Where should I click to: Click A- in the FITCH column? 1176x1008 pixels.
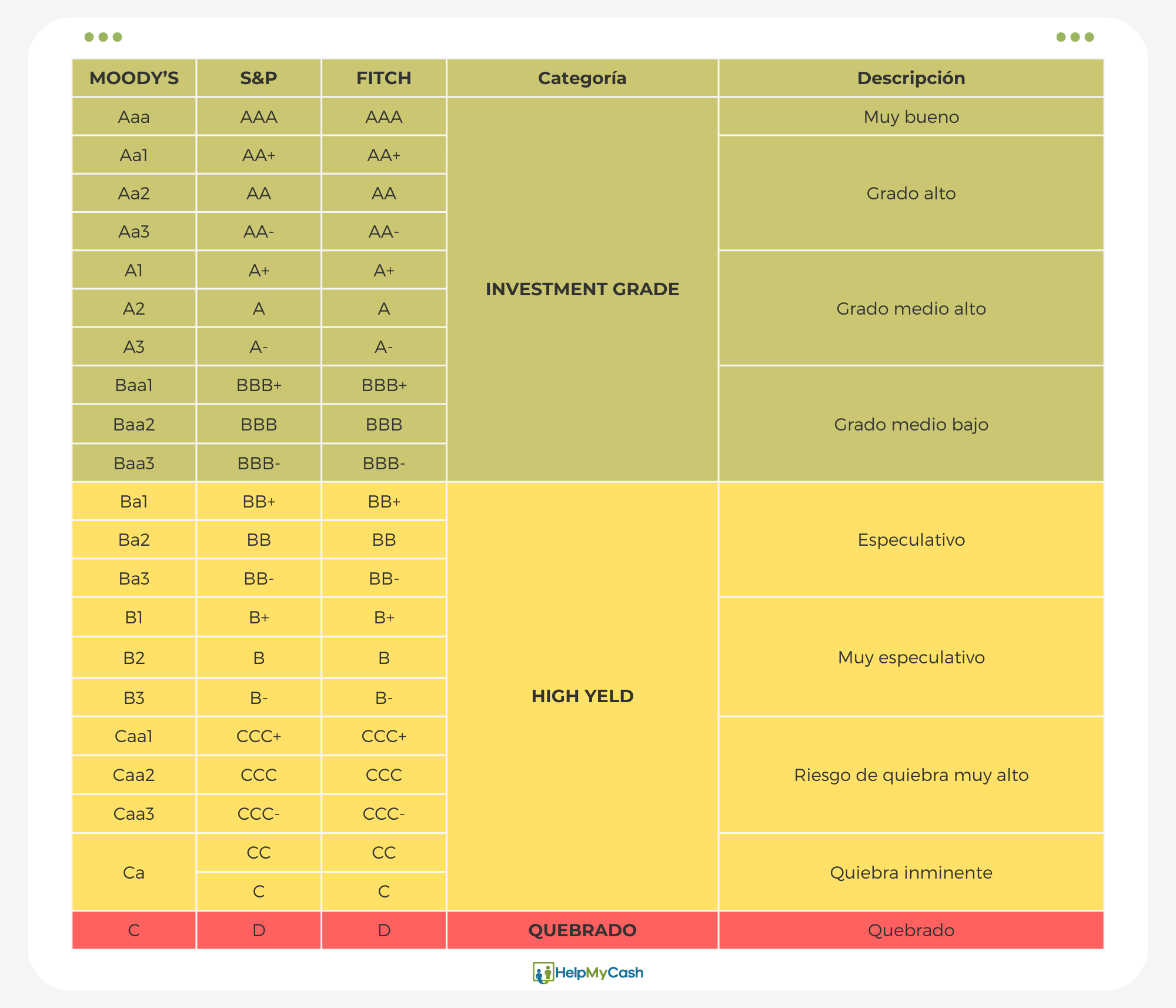pyautogui.click(x=384, y=346)
